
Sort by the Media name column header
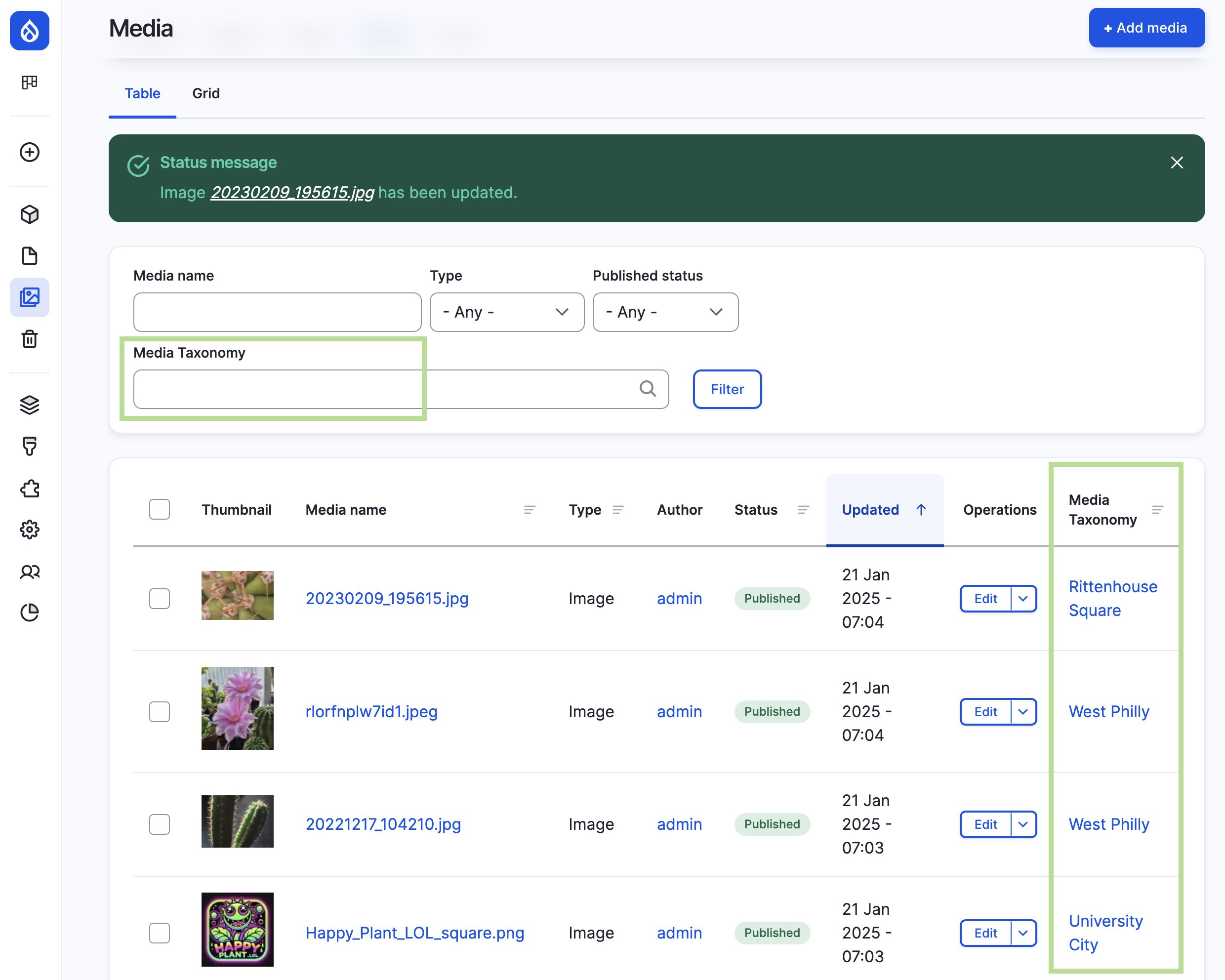coord(345,510)
